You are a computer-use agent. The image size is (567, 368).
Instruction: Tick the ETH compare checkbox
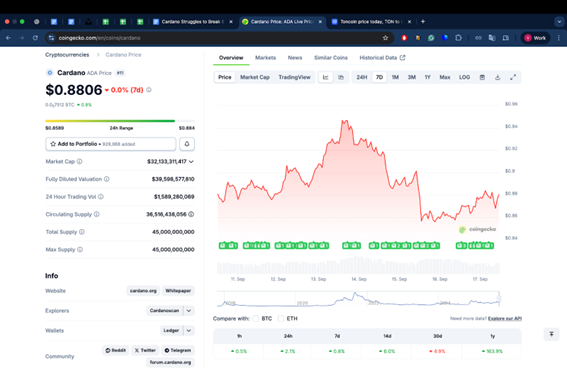click(x=281, y=318)
